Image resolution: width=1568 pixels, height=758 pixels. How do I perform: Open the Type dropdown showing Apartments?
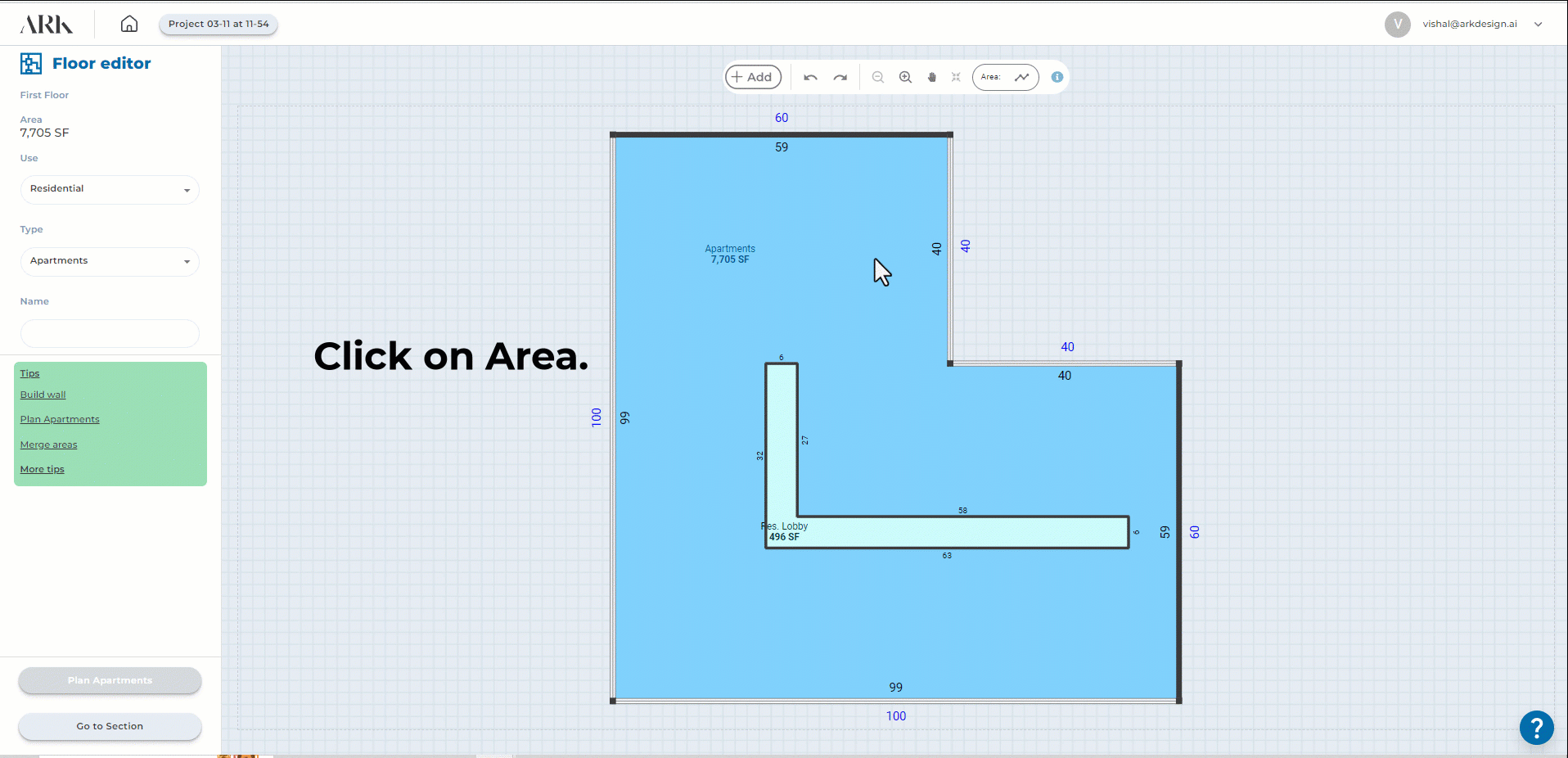click(110, 261)
